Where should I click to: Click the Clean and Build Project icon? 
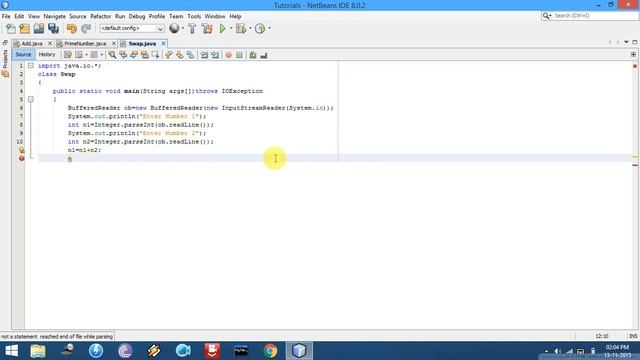tap(207, 29)
